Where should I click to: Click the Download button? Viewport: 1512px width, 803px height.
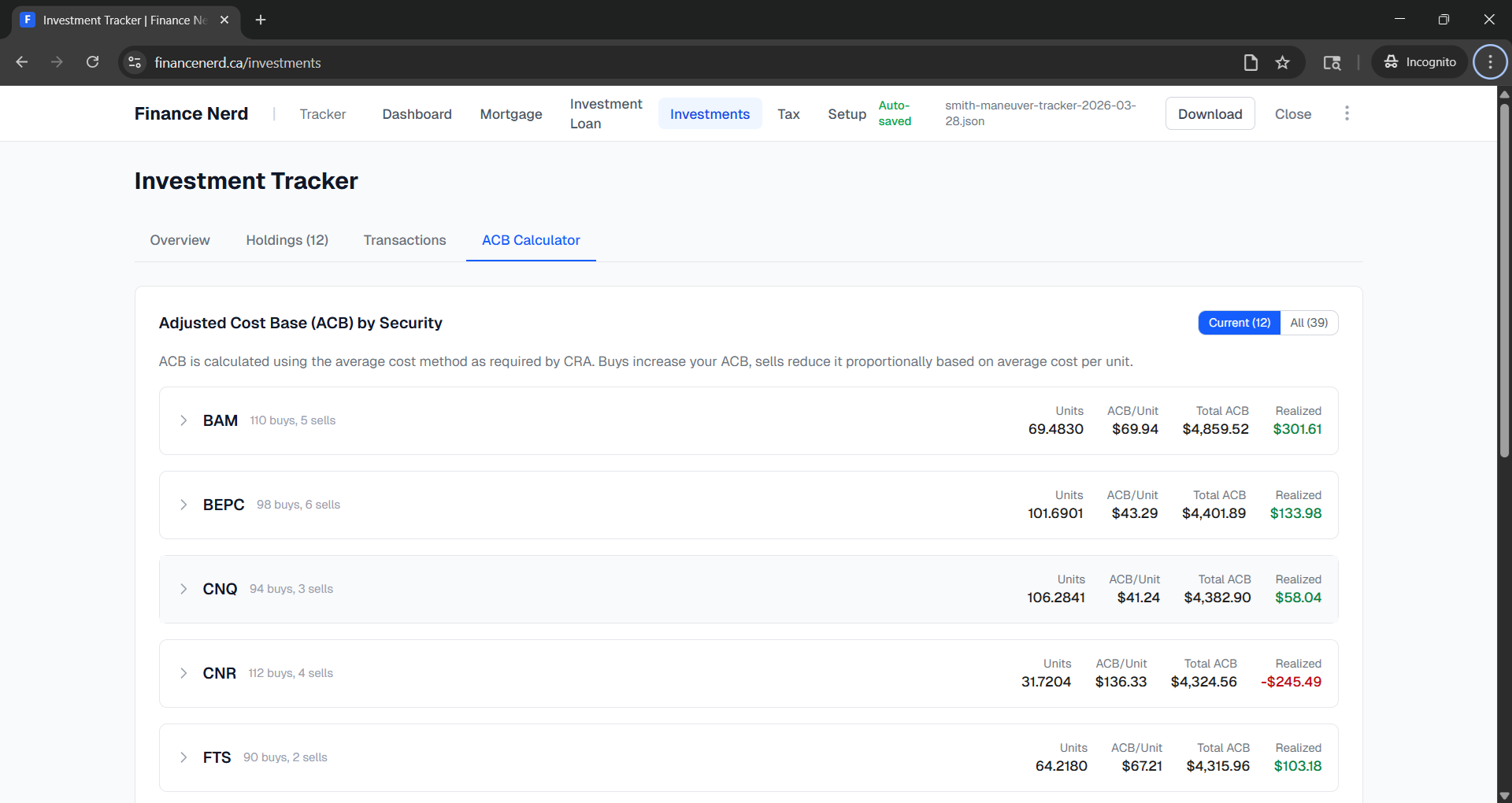click(1210, 113)
